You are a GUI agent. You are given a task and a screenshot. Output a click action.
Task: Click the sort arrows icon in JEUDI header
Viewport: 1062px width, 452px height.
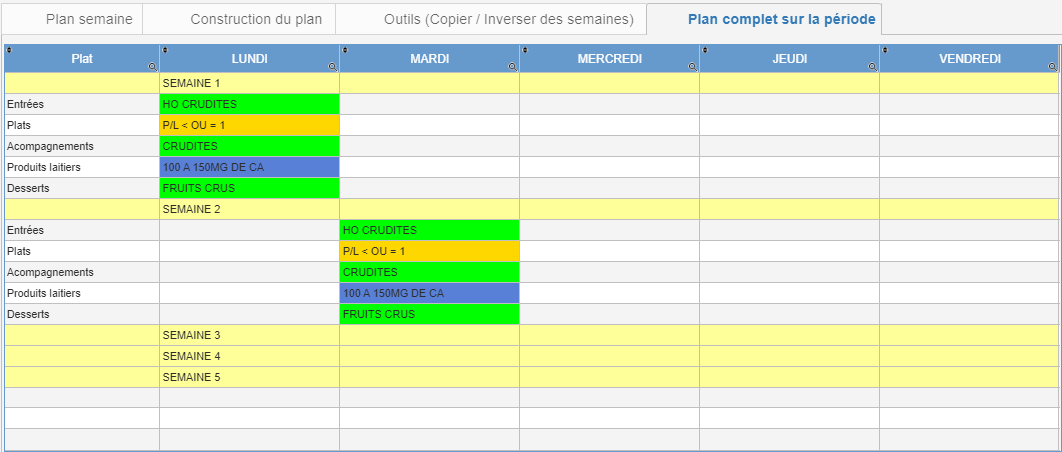(x=705, y=49)
